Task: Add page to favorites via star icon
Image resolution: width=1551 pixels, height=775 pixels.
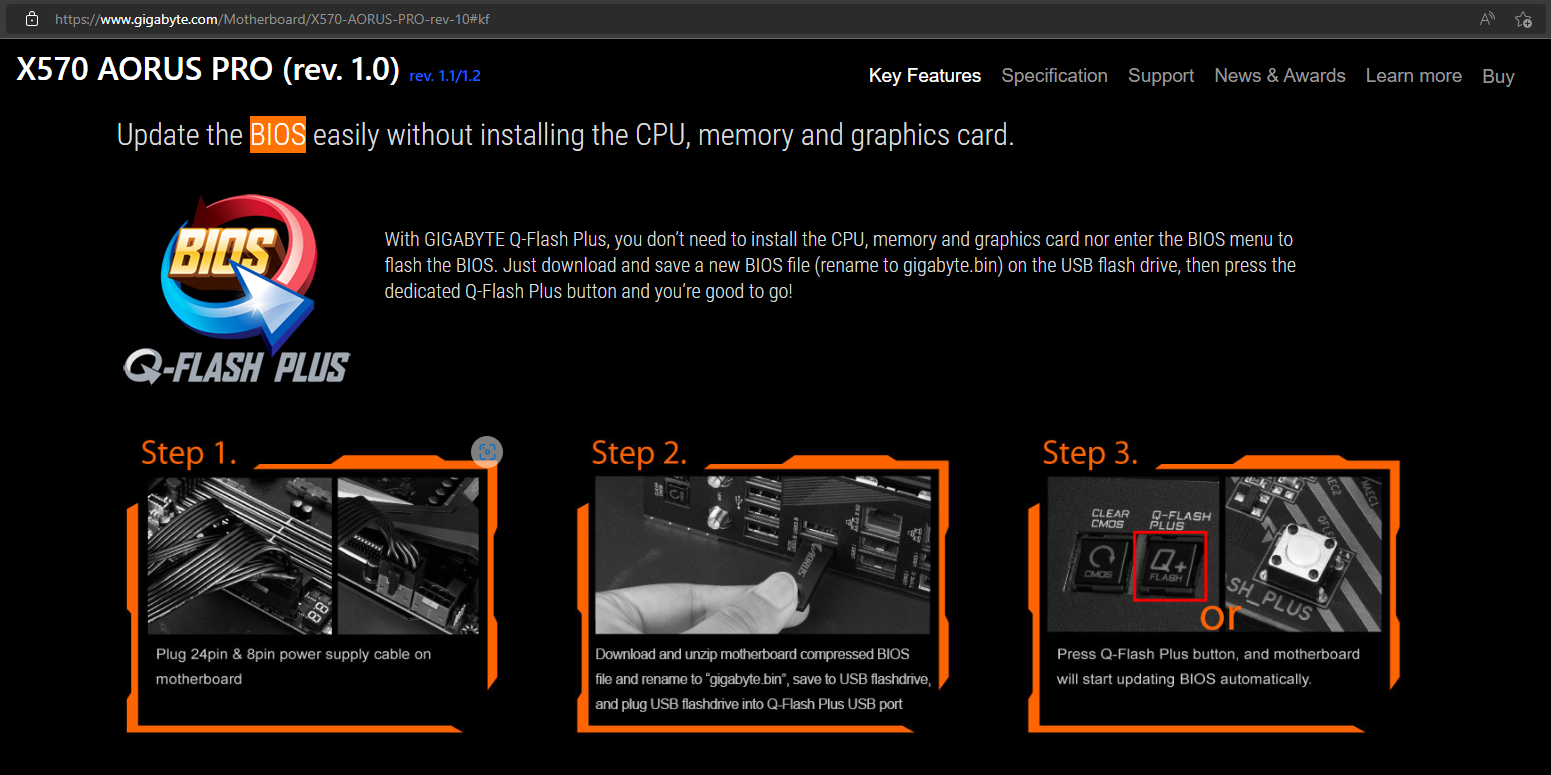Action: (1523, 19)
